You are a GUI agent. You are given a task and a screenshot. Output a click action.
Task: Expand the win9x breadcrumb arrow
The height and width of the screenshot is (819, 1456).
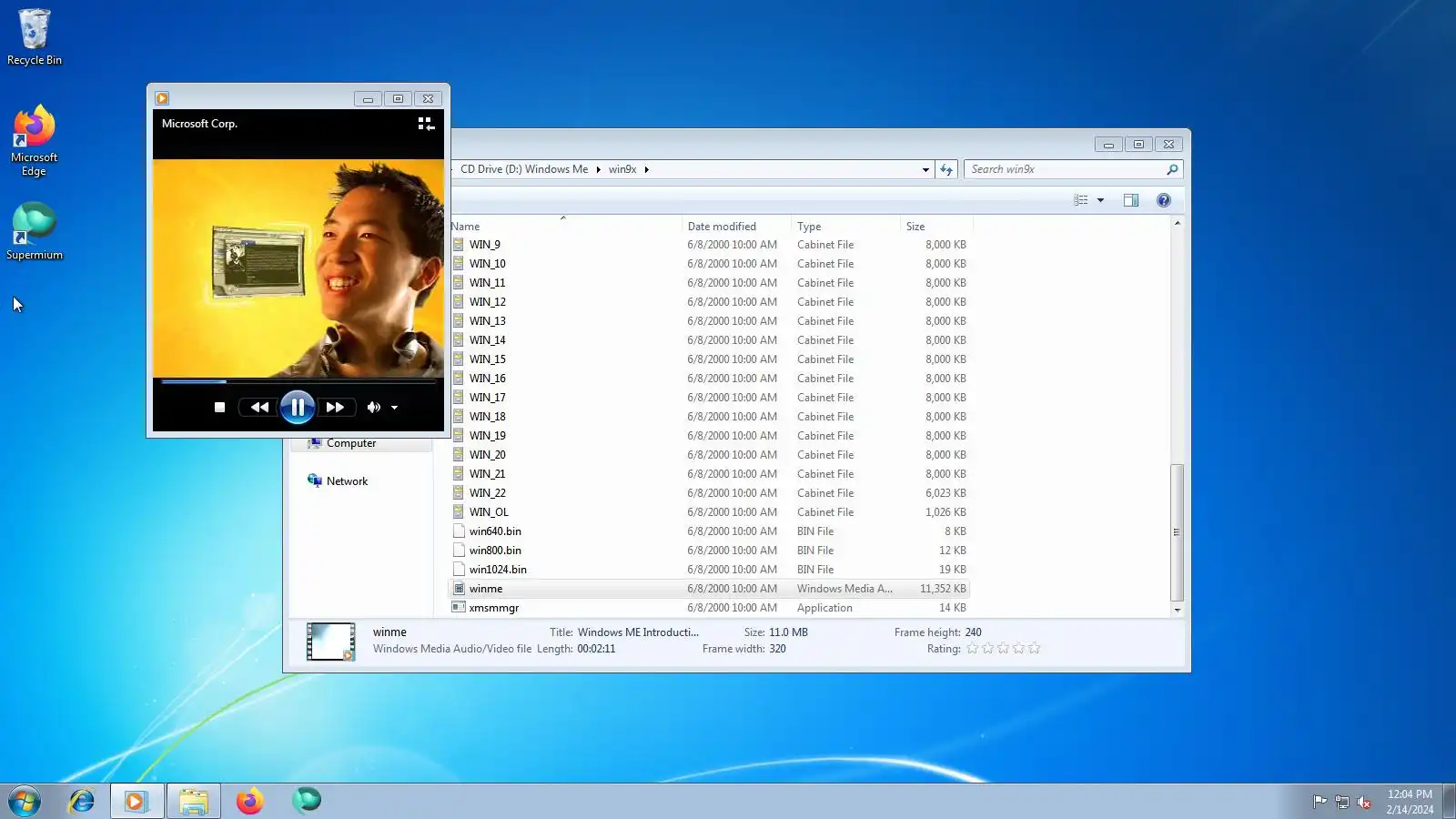point(647,169)
